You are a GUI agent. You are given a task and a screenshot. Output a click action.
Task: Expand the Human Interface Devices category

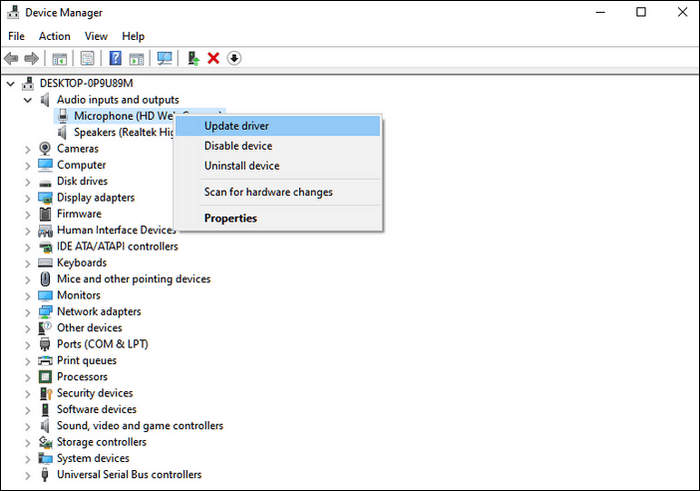28,231
